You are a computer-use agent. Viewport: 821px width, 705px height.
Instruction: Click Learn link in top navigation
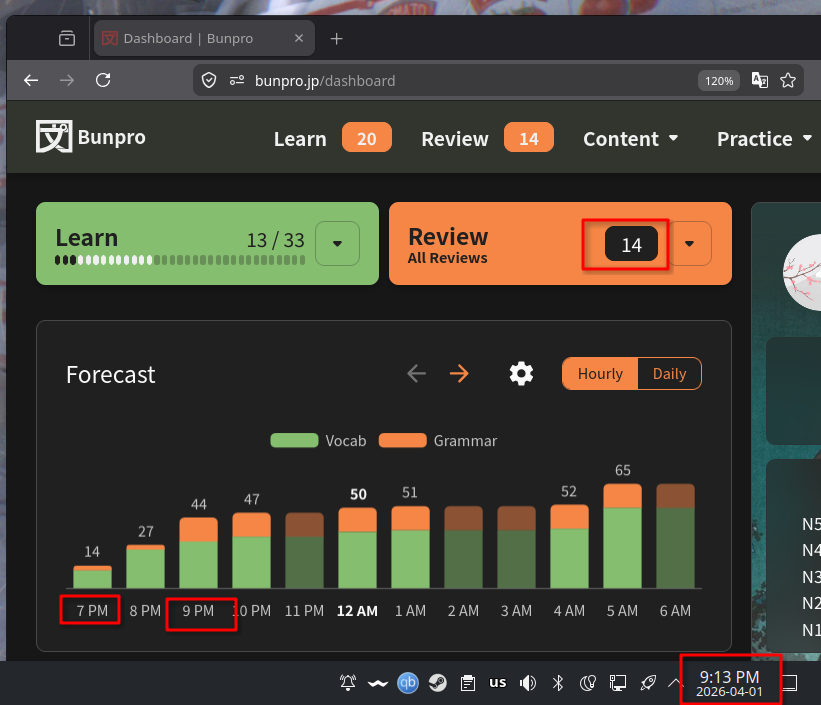tap(300, 139)
